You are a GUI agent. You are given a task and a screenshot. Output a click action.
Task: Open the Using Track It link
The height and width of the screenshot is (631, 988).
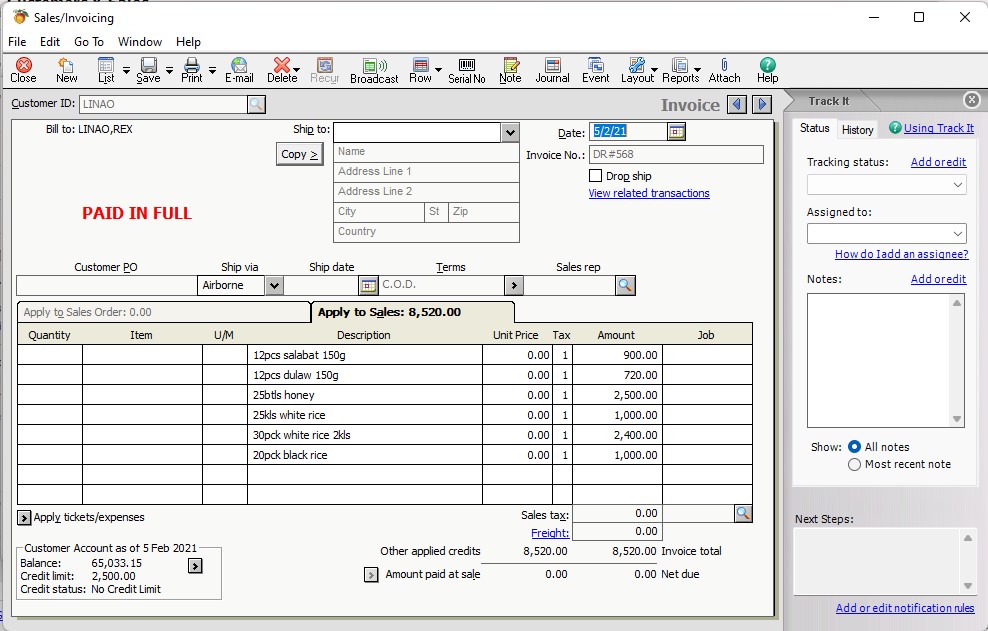(939, 128)
